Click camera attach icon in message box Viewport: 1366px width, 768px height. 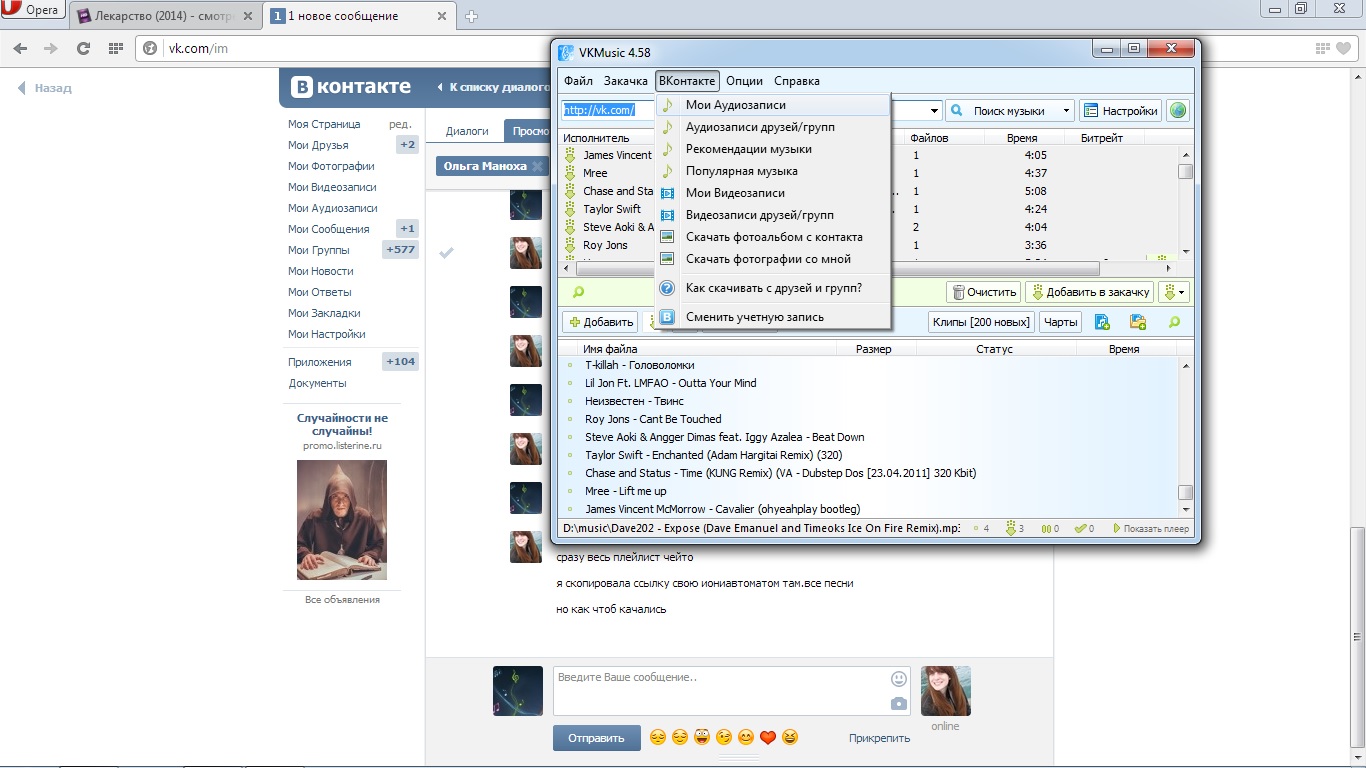pos(899,704)
